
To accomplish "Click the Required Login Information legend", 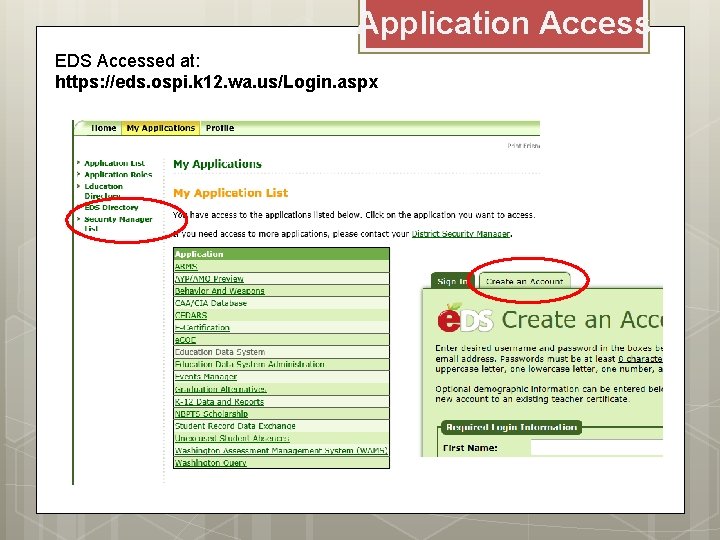I will [511, 428].
